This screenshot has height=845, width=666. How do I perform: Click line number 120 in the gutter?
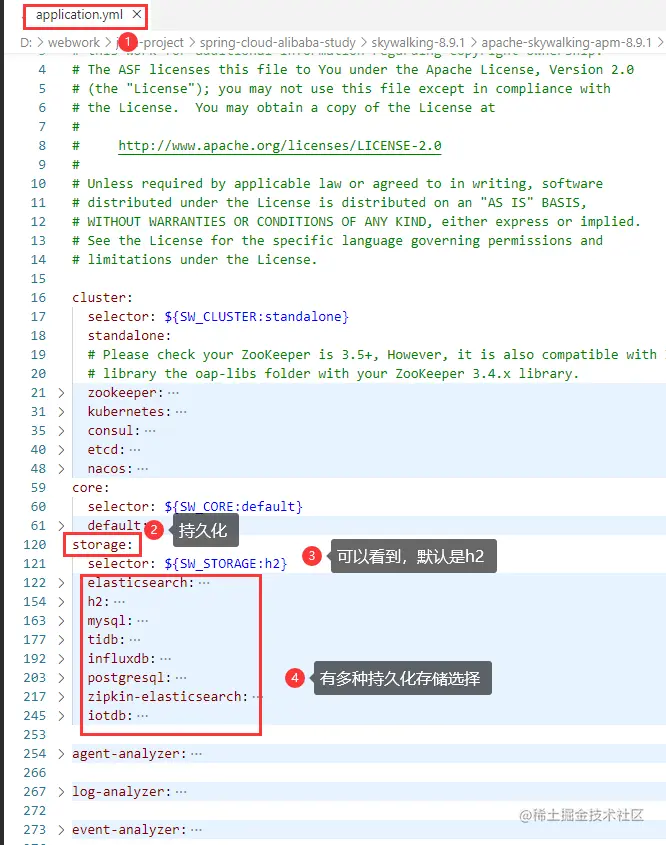pyautogui.click(x=35, y=545)
